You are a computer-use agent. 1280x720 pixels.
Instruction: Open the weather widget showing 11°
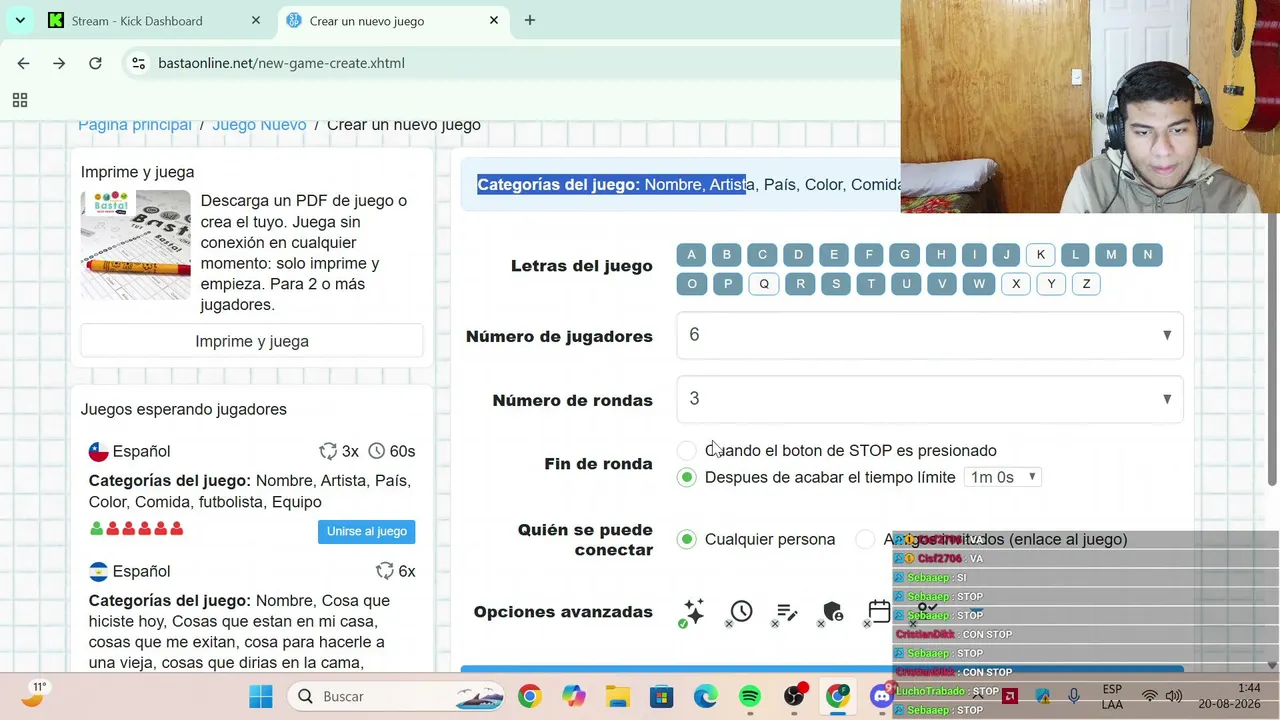(x=34, y=694)
